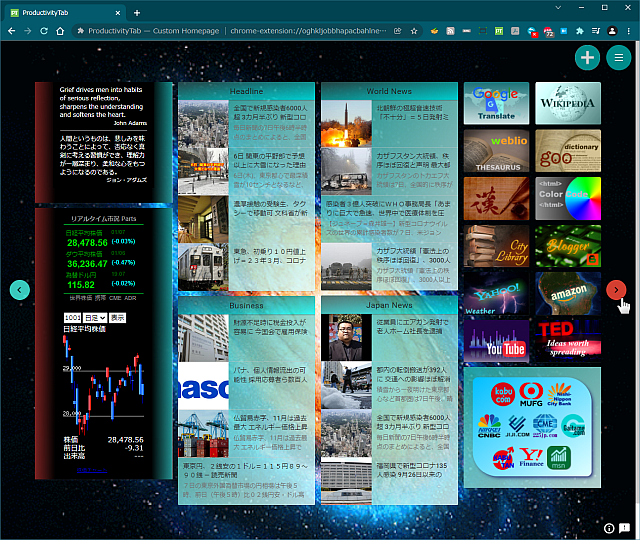Go to next page with red arrow
This screenshot has width=640, height=540.
[x=616, y=290]
